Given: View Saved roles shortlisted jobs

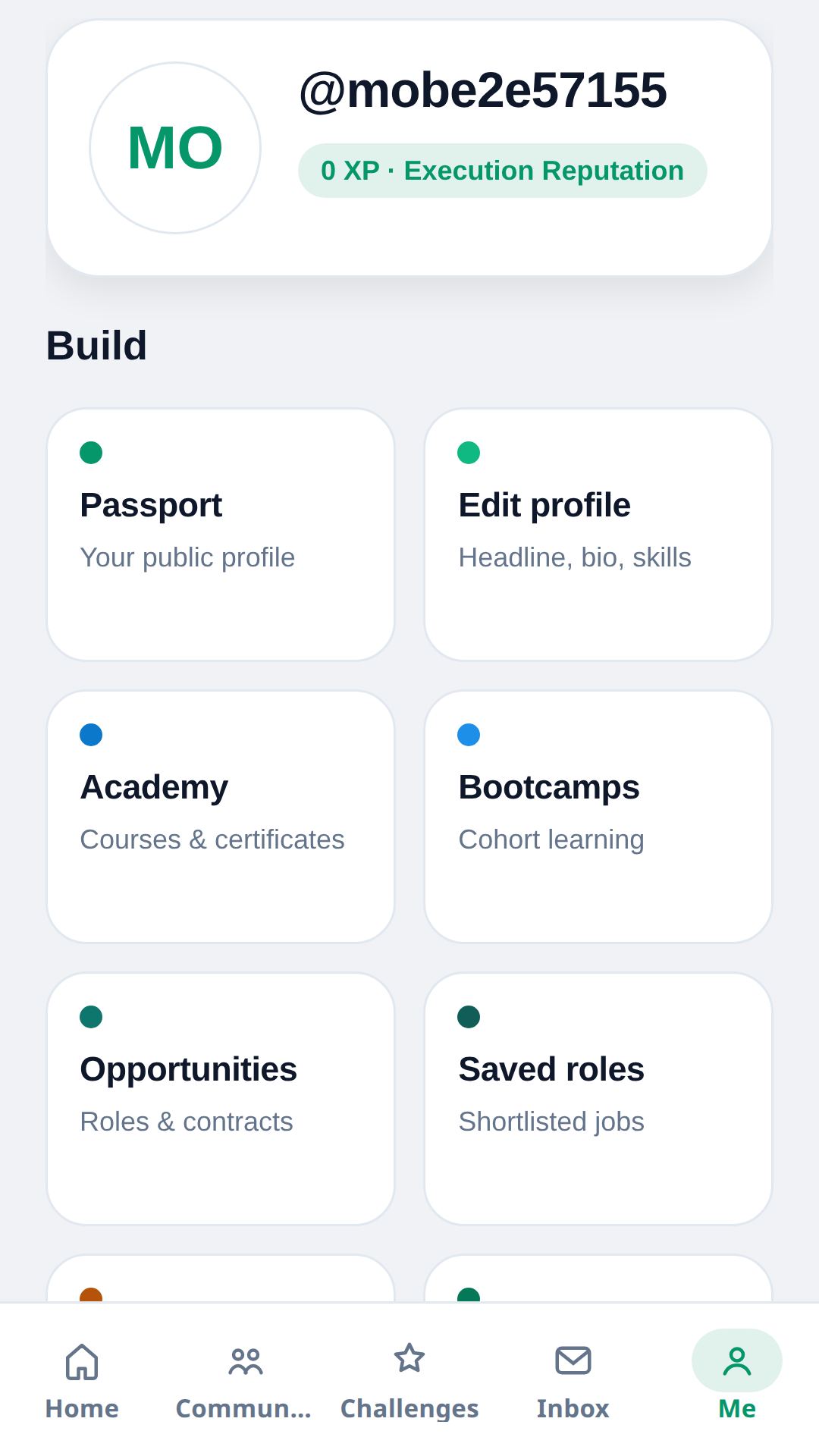Looking at the screenshot, I should 598,1099.
